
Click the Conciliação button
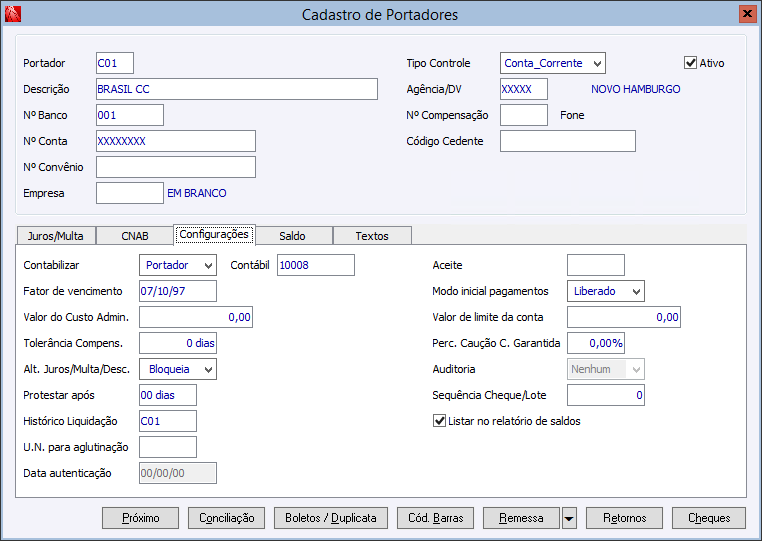pos(227,518)
